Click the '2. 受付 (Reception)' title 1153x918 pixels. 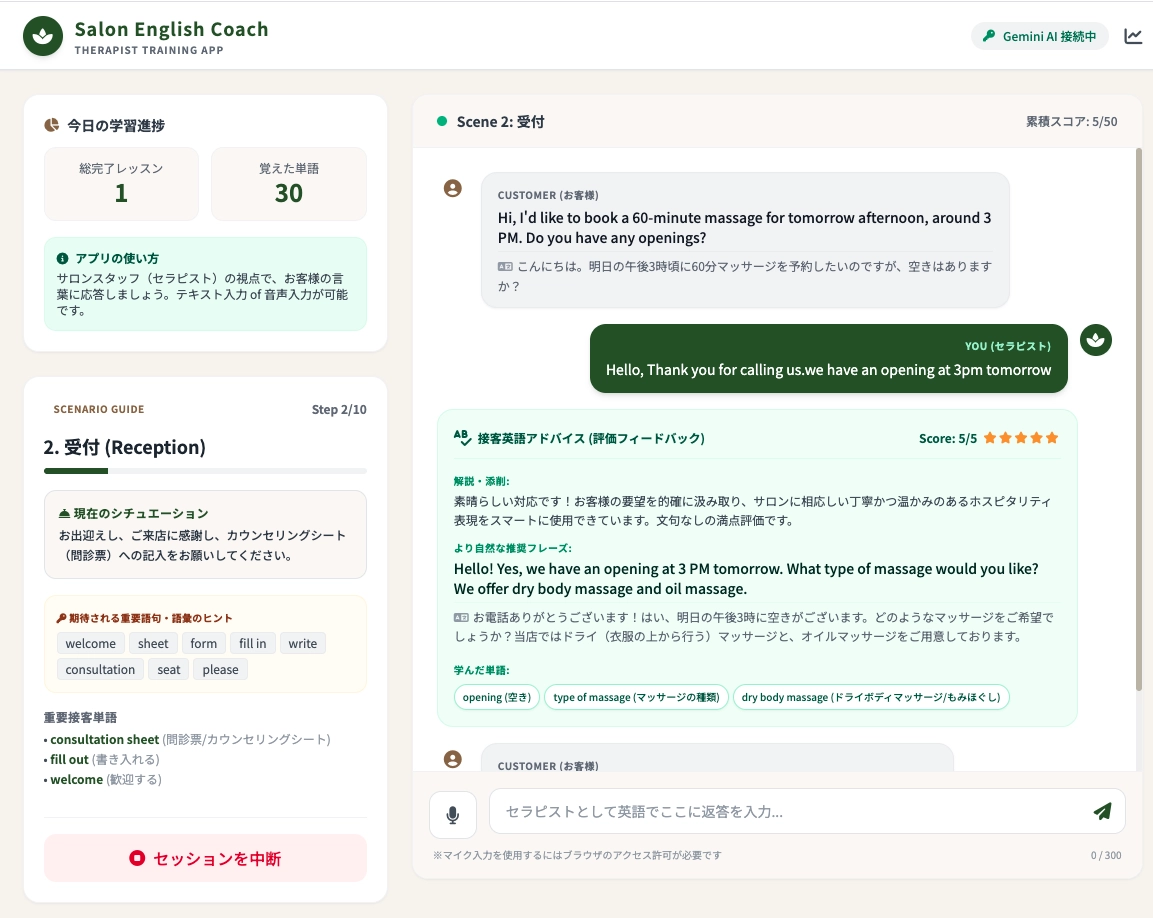pos(124,447)
